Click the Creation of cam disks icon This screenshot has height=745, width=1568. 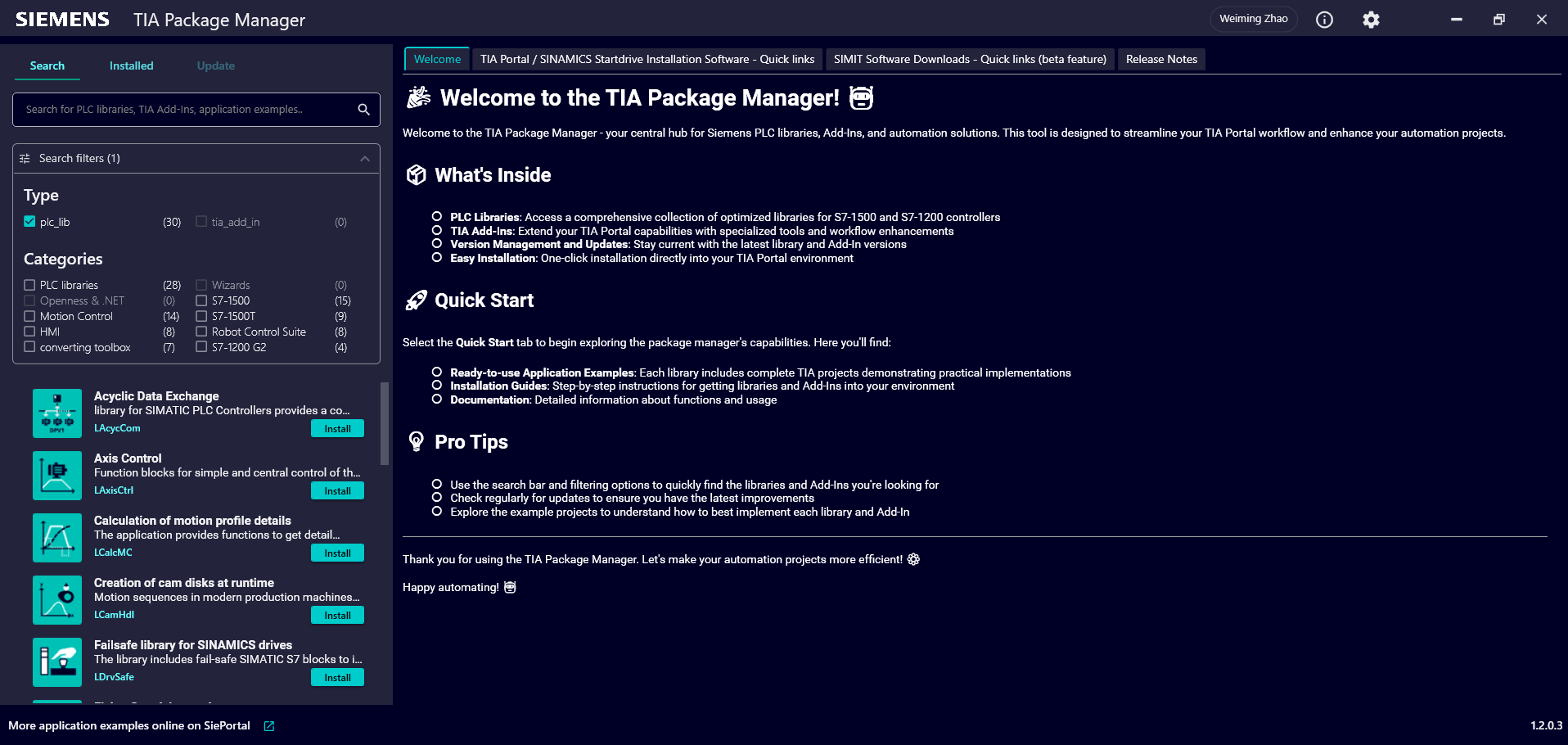point(57,600)
